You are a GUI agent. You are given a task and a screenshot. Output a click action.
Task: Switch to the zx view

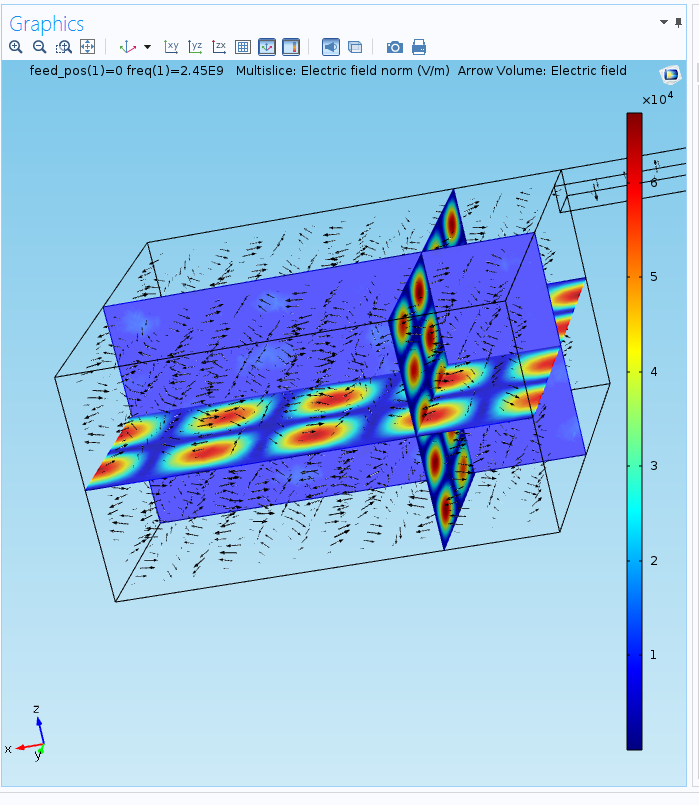pos(219,47)
